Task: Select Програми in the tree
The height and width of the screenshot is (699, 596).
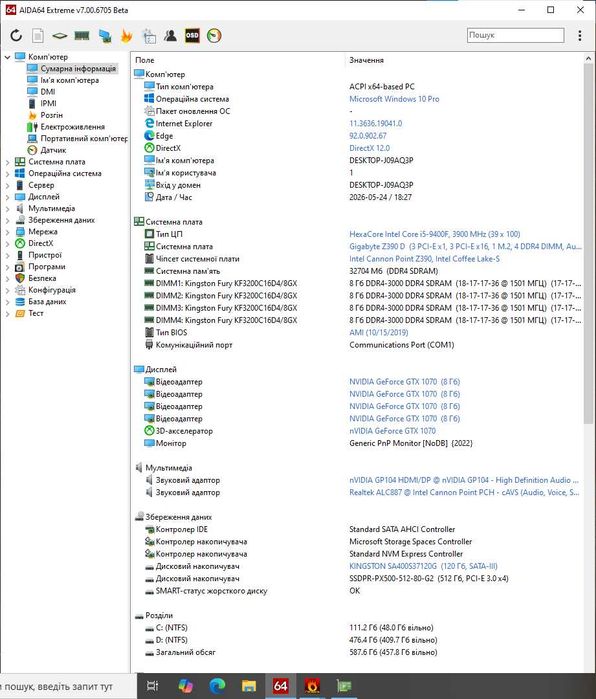Action: [x=47, y=267]
